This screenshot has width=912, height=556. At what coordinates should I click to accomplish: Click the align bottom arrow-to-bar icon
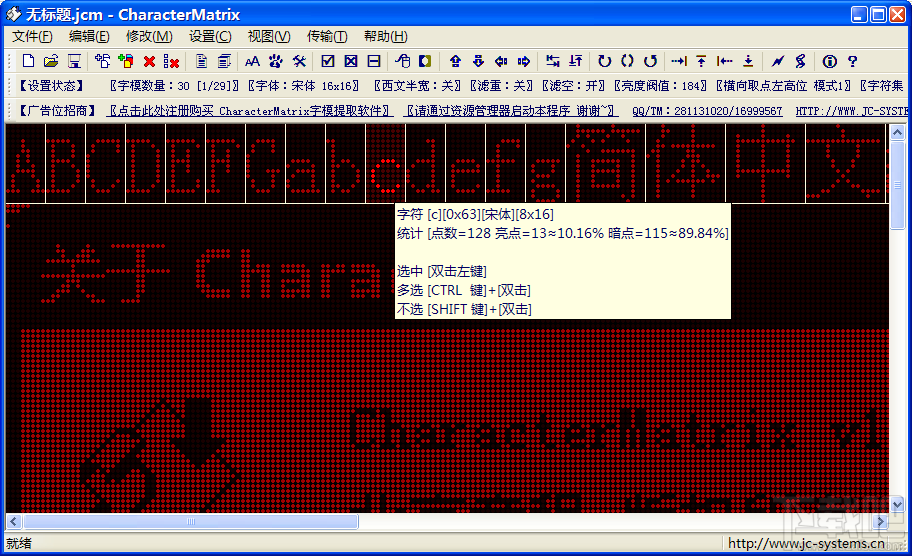coord(748,61)
